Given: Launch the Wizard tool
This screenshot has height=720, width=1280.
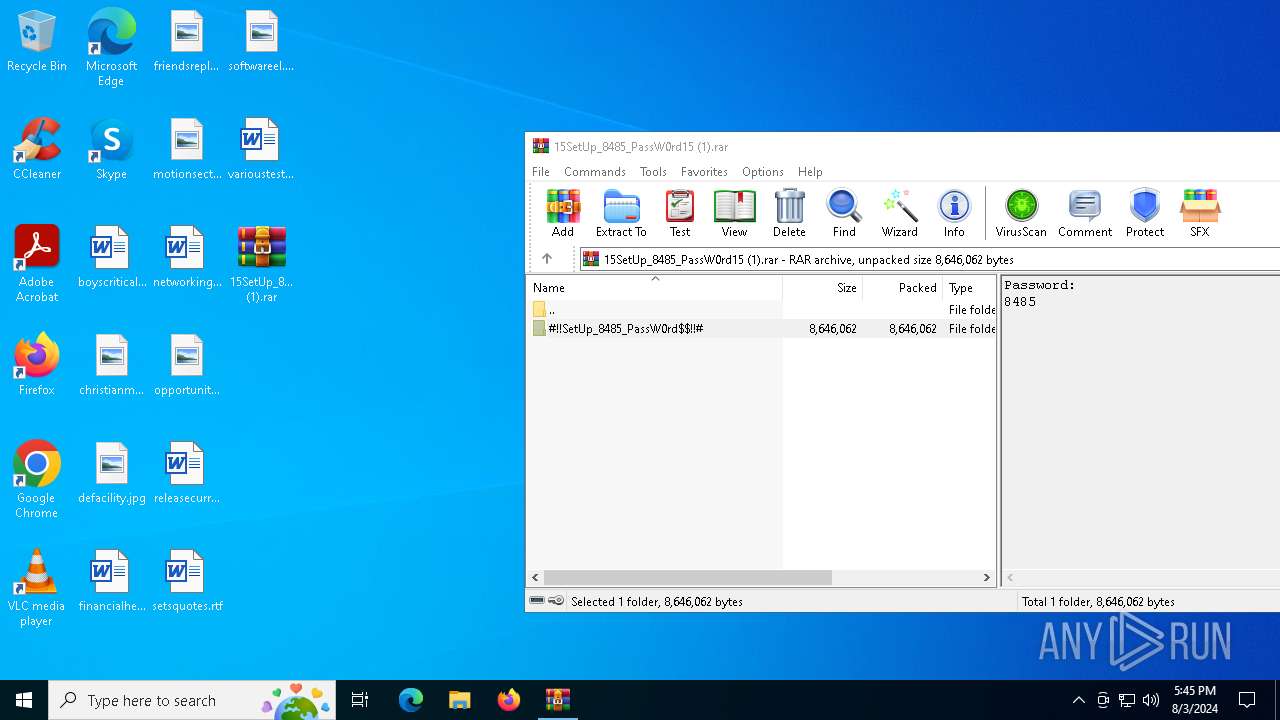Looking at the screenshot, I should tap(899, 214).
